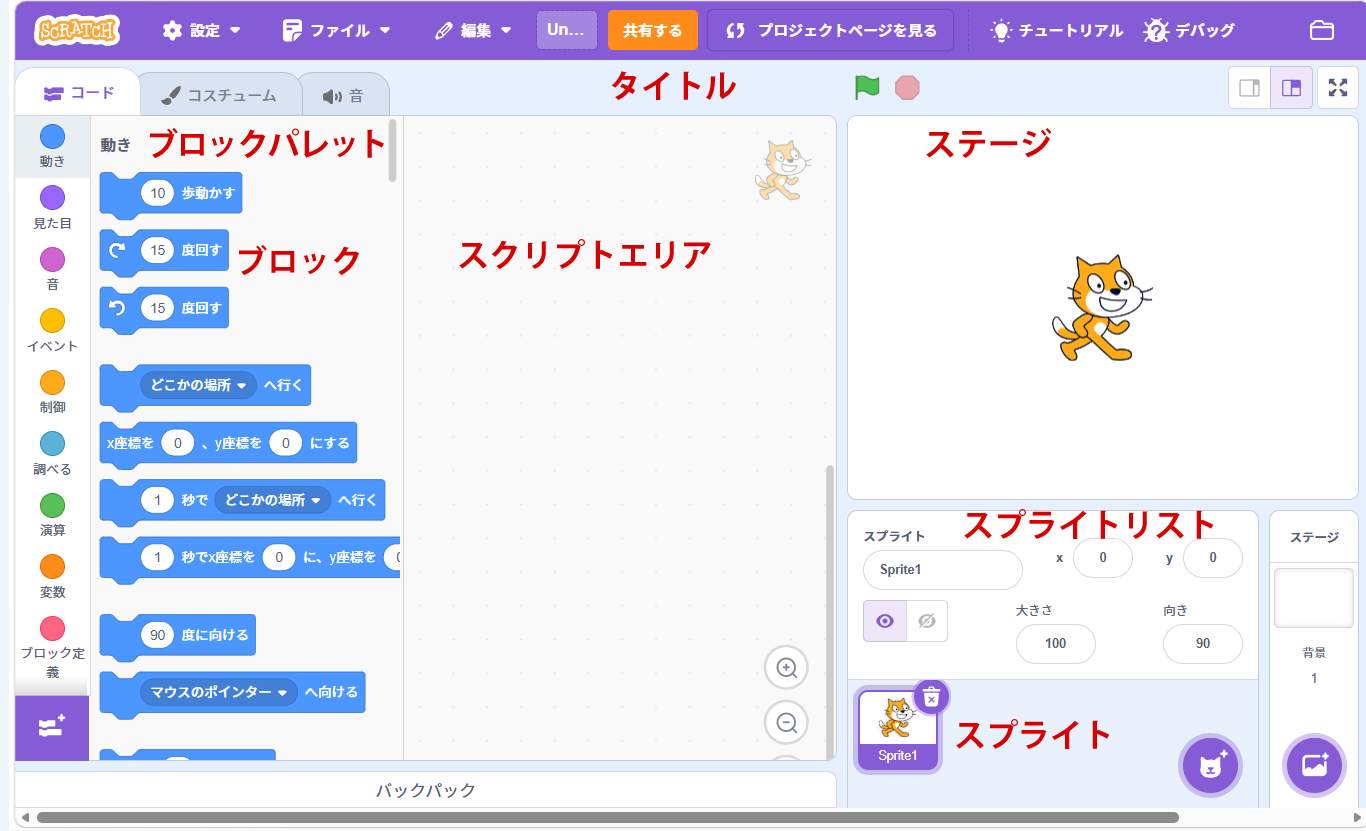Open the マウスのポインター dropdown in the block
The image size is (1366, 831).
tap(283, 692)
